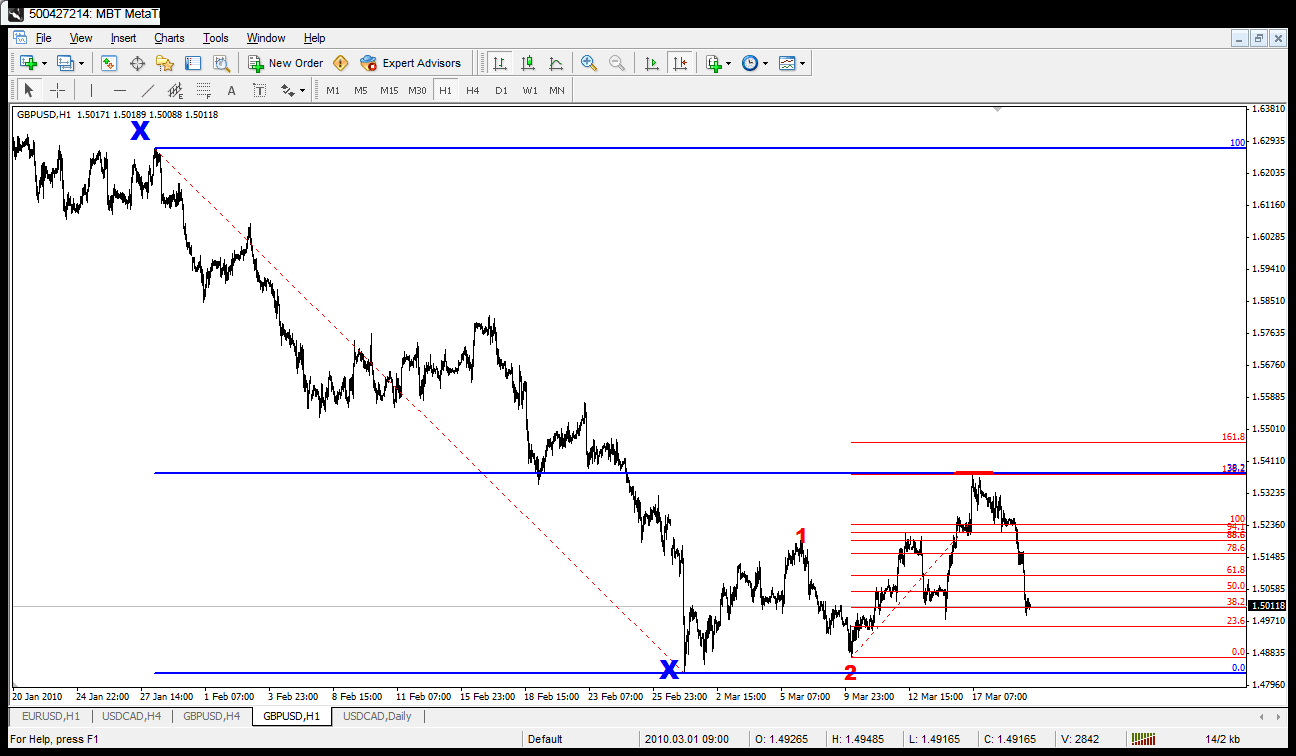Screen dimensions: 1296x756
Task: Click the New Order button
Action: pos(286,63)
